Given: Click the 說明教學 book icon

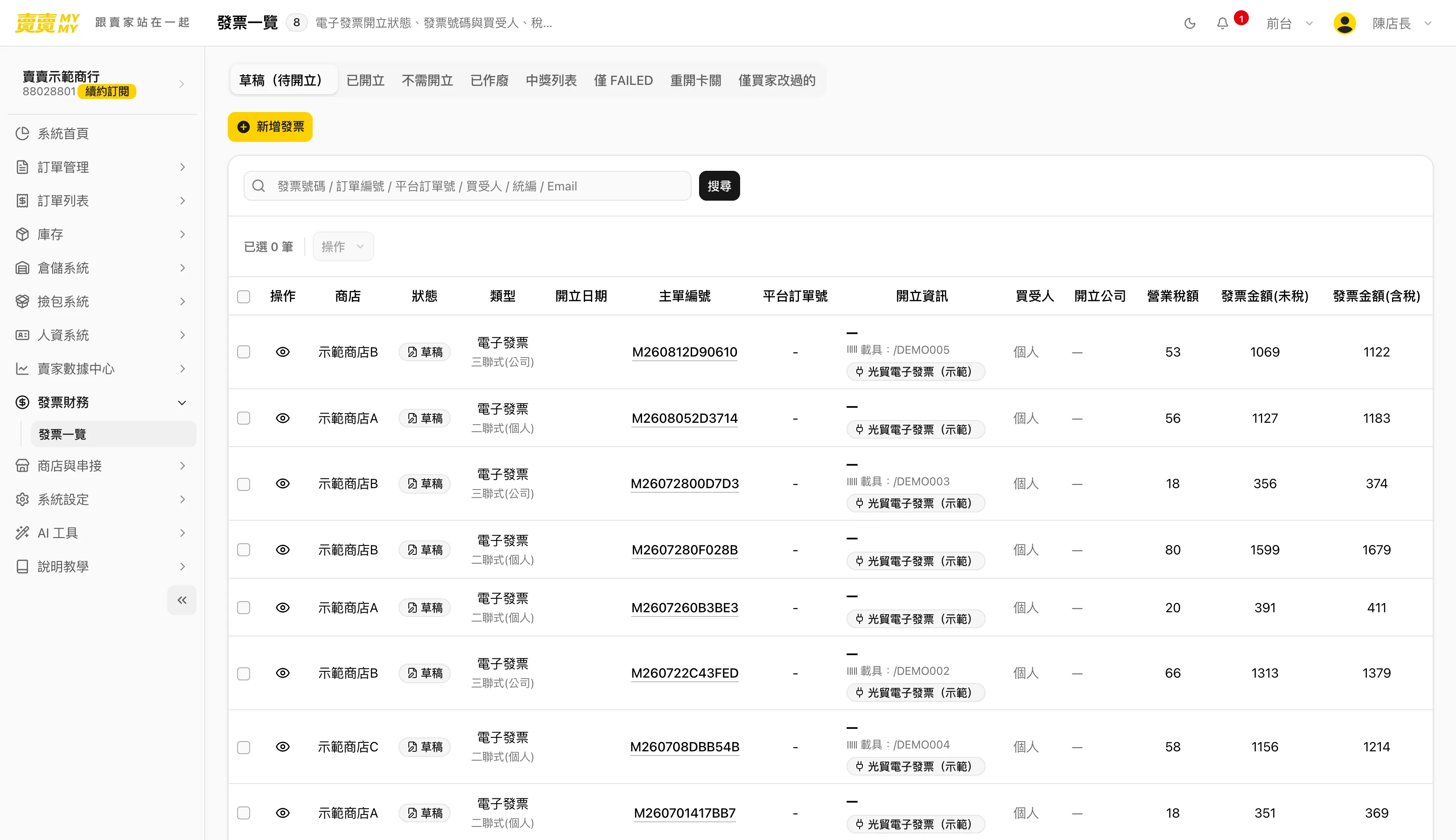Looking at the screenshot, I should point(22,567).
